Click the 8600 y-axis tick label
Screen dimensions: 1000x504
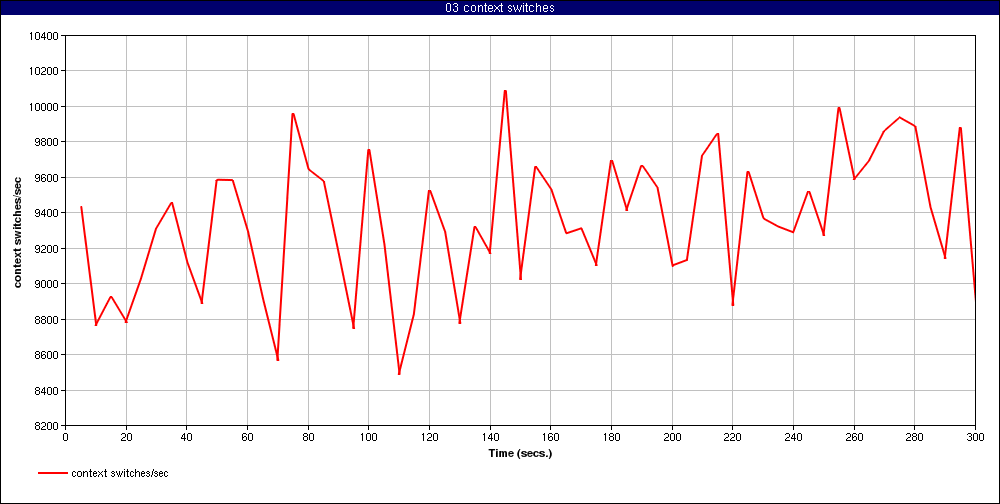pyautogui.click(x=47, y=354)
